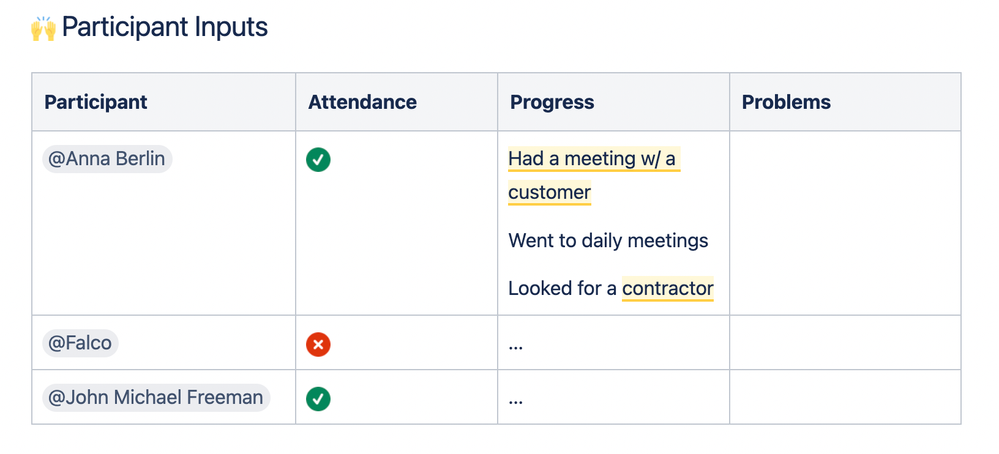This screenshot has width=999, height=454.
Task: Click John Michael Freeman's empty Problems cell
Action: (845, 397)
